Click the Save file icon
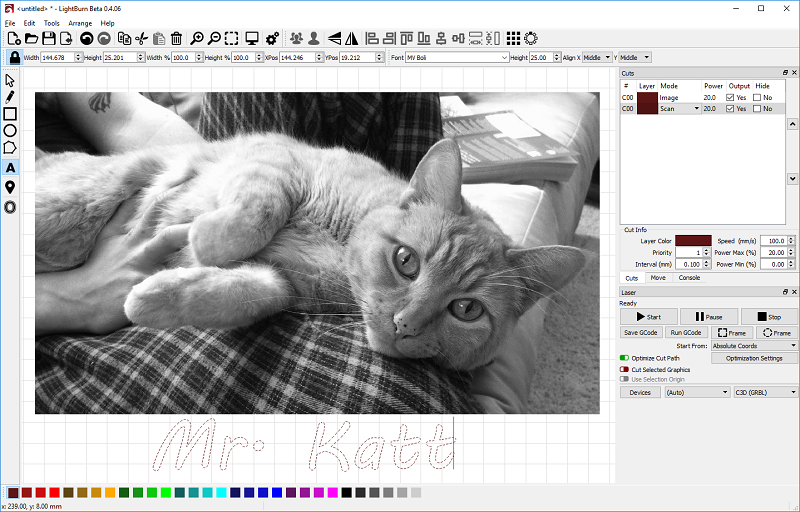 [49, 39]
